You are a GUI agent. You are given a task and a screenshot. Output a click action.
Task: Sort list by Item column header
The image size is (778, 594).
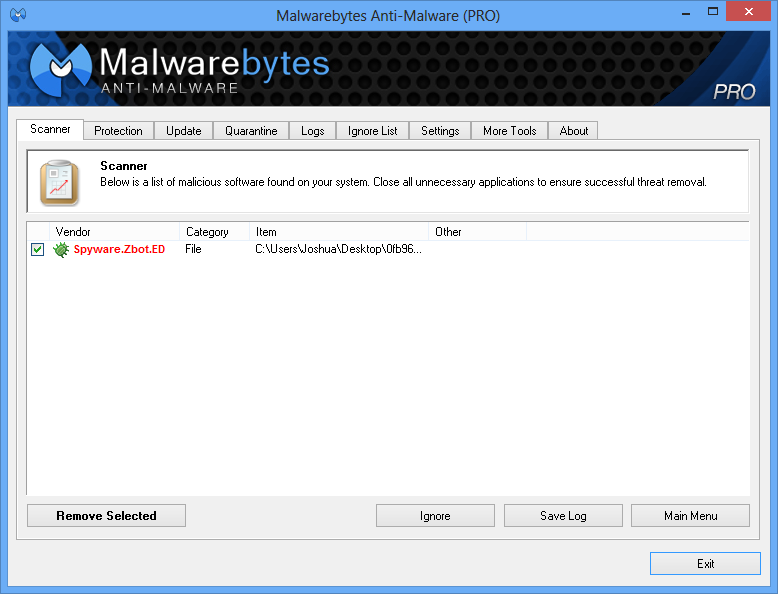pos(338,232)
